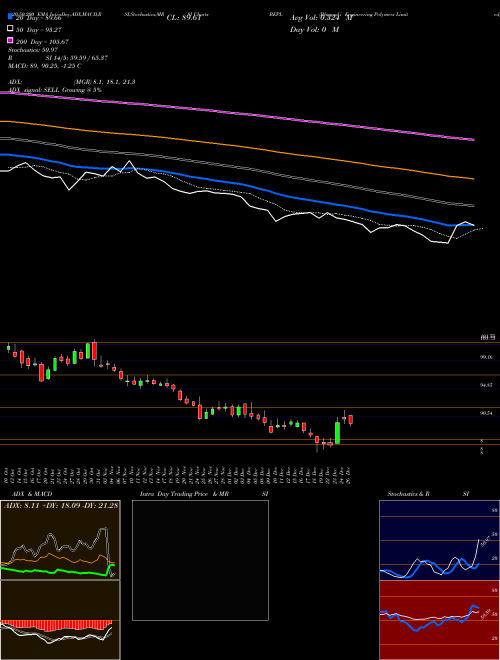The height and width of the screenshot is (660, 500).
Task: Click the 94.85 price axis label
Action: coord(487,385)
